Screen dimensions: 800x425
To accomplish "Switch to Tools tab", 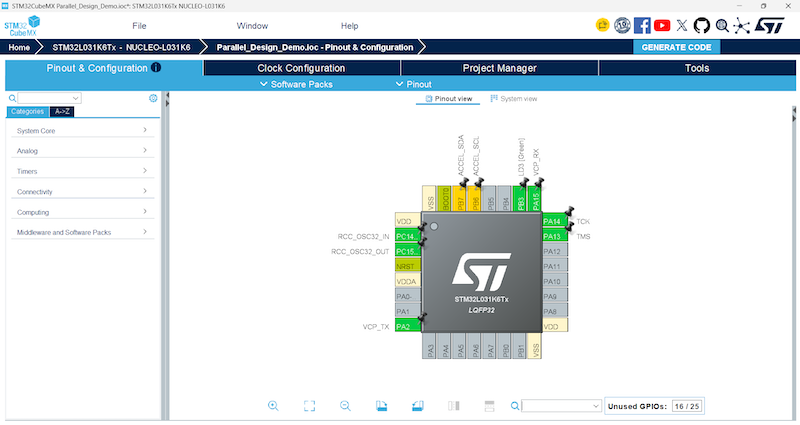I will pyautogui.click(x=697, y=68).
